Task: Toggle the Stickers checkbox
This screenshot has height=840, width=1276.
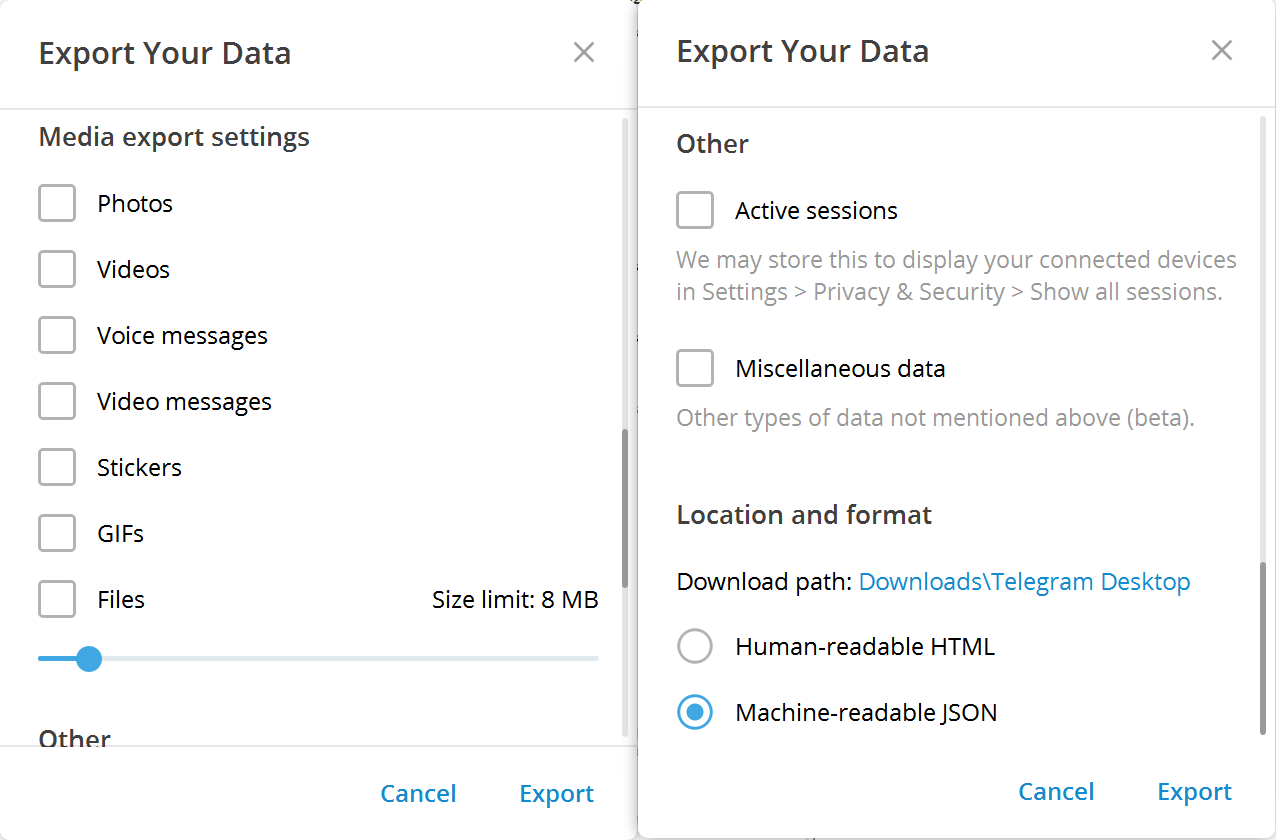Action: [x=57, y=468]
